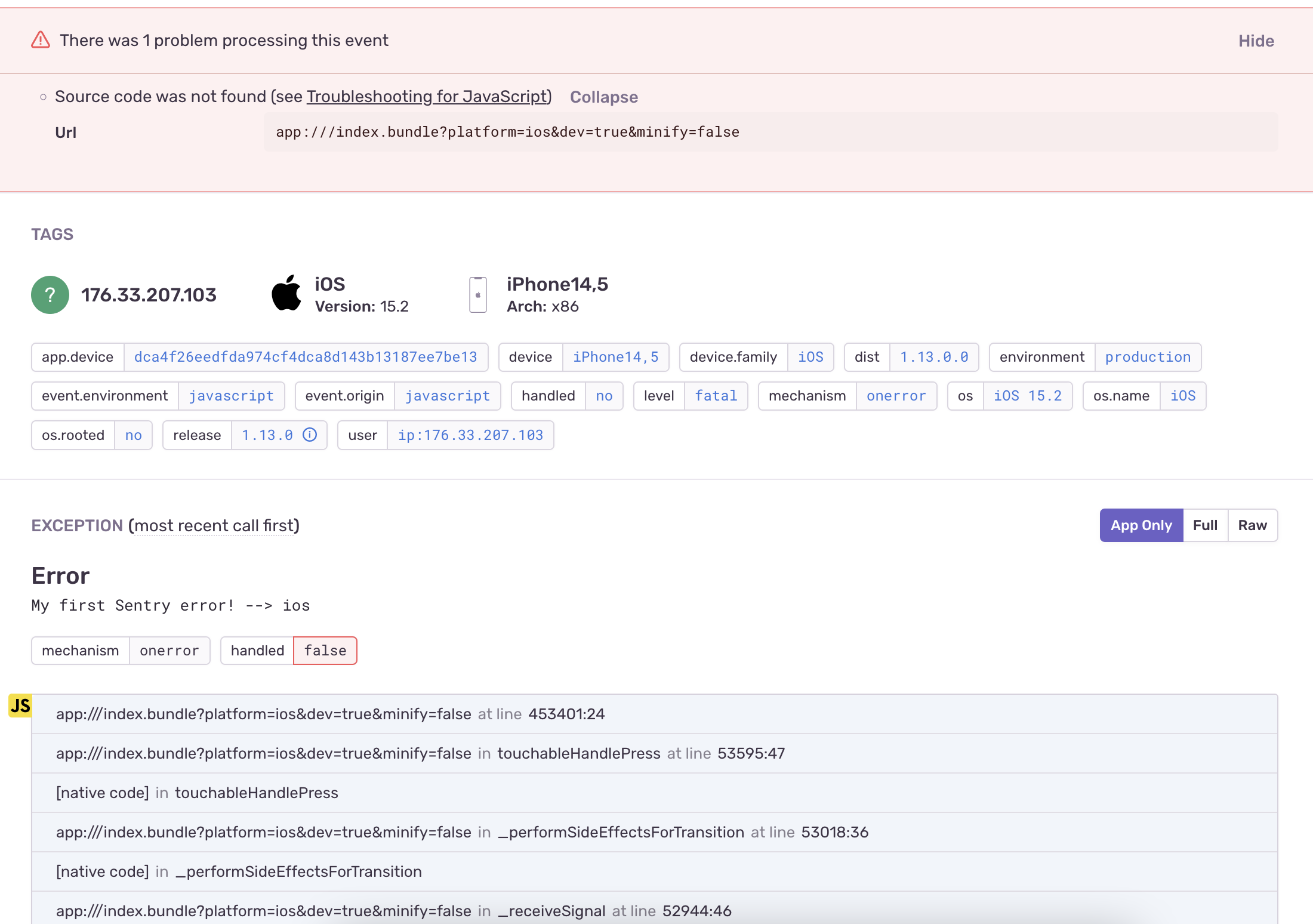Hide the event problem banner

pyautogui.click(x=1256, y=41)
